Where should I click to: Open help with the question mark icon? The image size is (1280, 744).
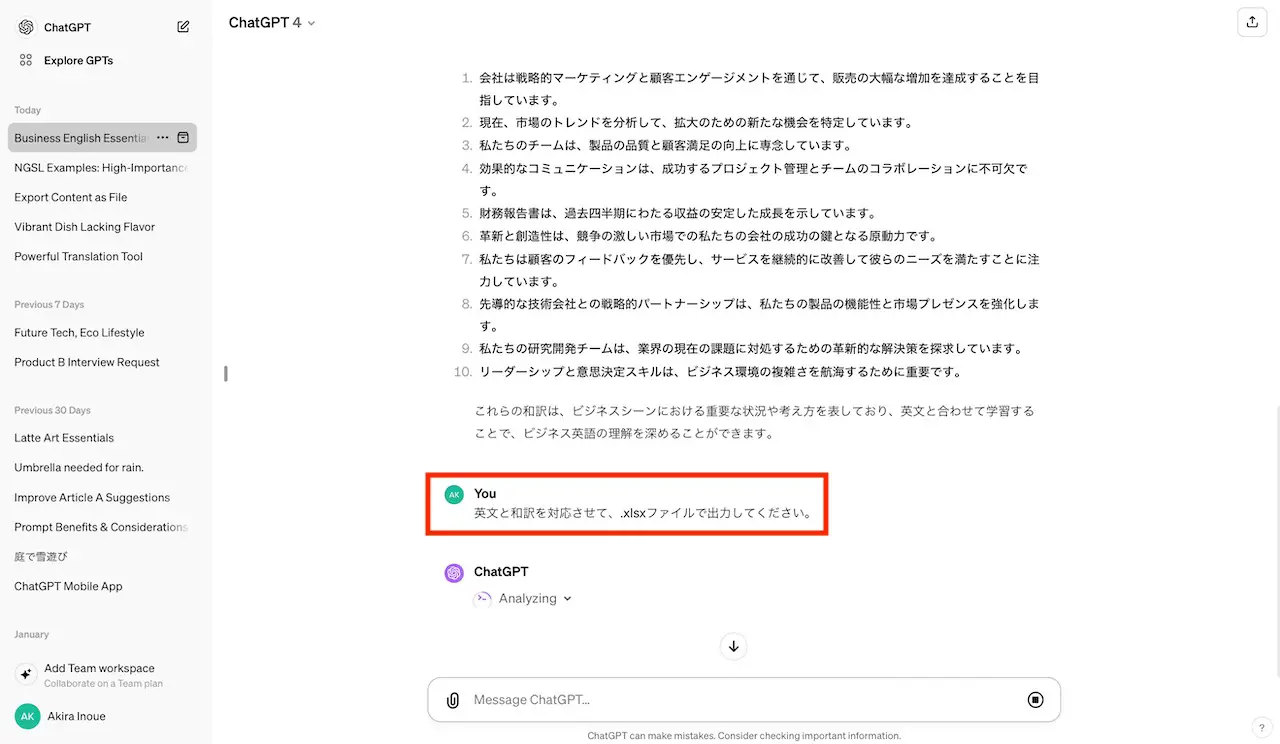pyautogui.click(x=1260, y=727)
